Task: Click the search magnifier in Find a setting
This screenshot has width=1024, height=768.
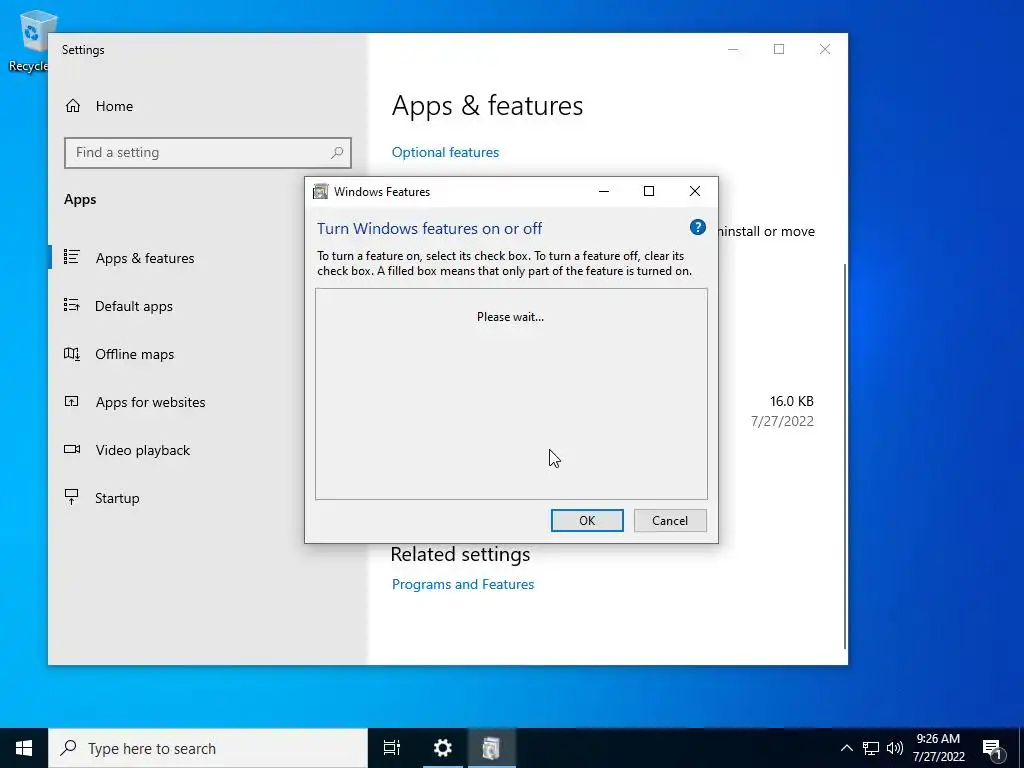Action: tap(337, 152)
